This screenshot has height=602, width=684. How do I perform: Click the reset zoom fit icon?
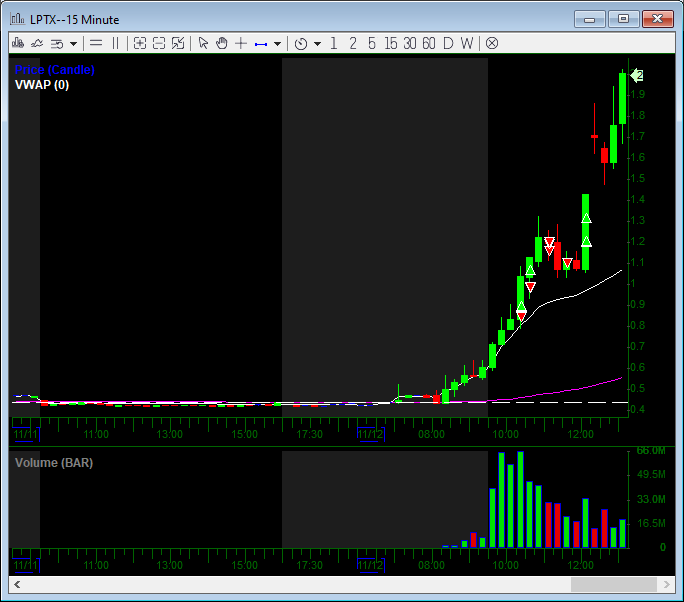178,43
